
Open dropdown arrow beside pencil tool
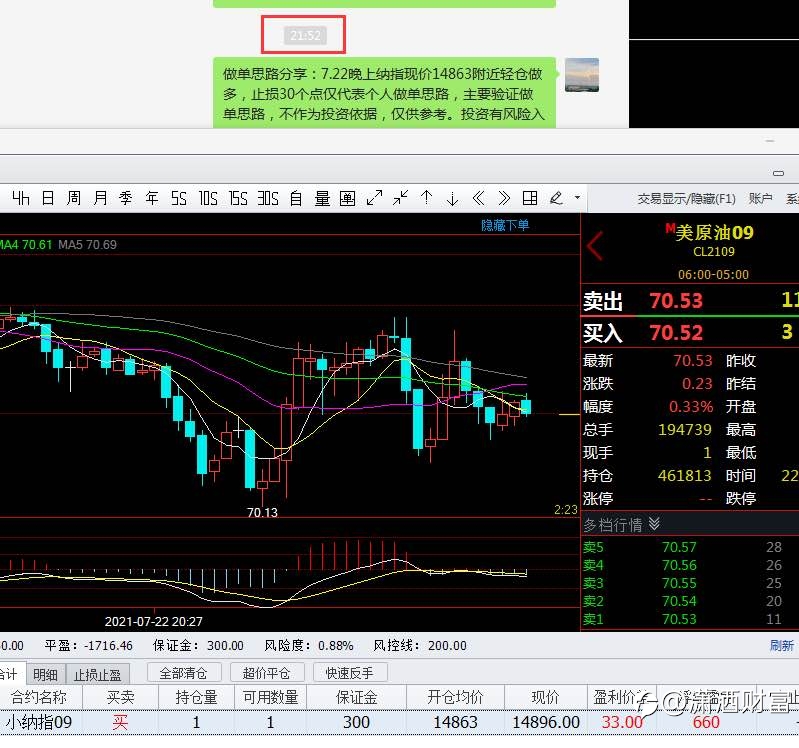pyautogui.click(x=577, y=198)
